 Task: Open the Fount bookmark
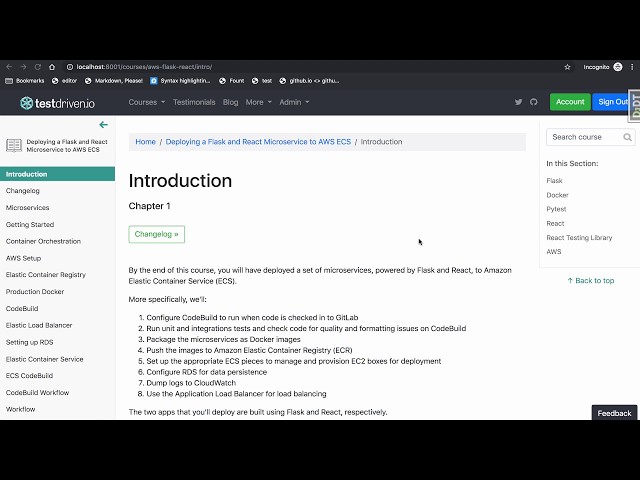coord(231,81)
